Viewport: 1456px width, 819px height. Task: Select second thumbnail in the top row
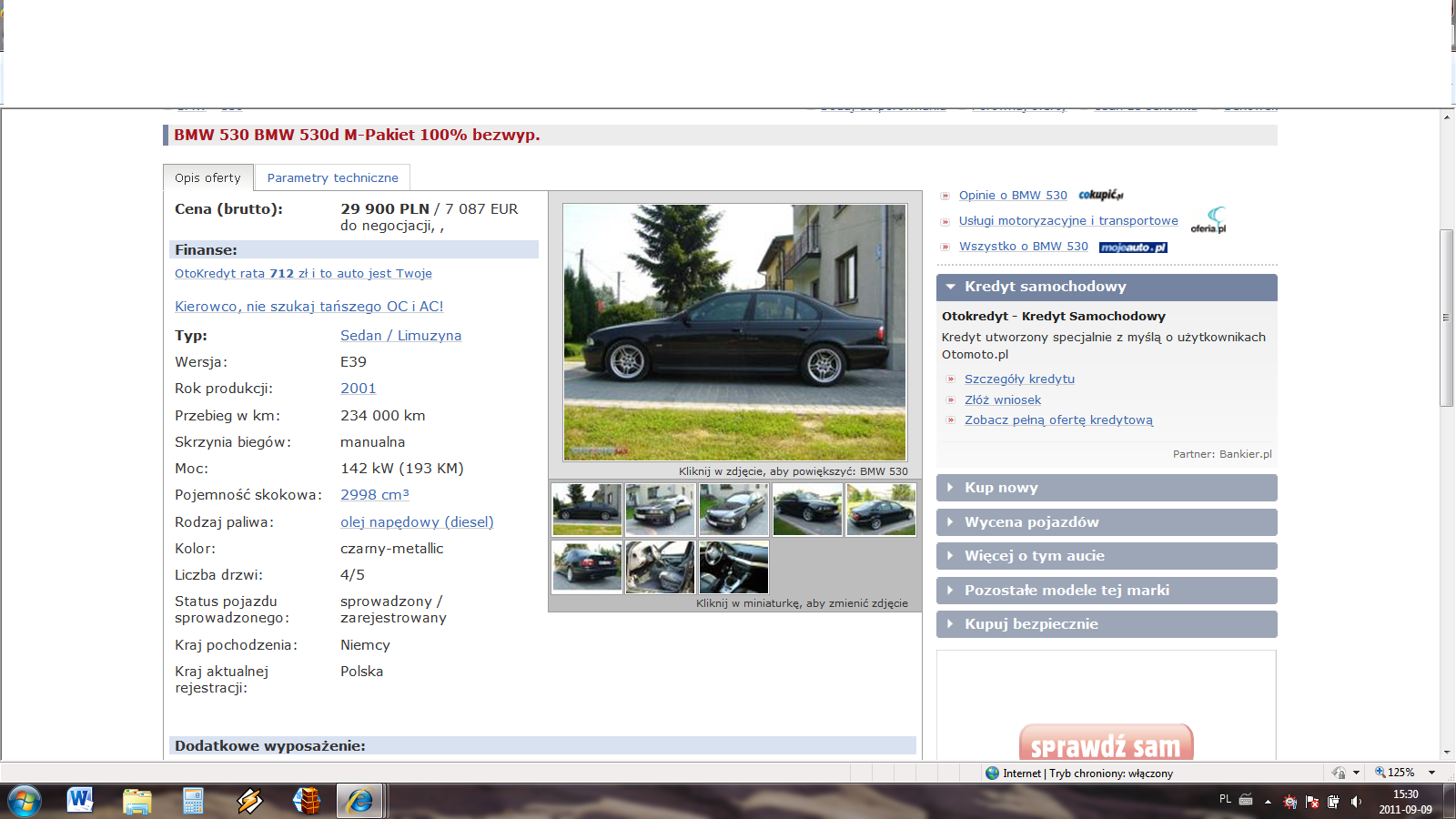pyautogui.click(x=661, y=510)
